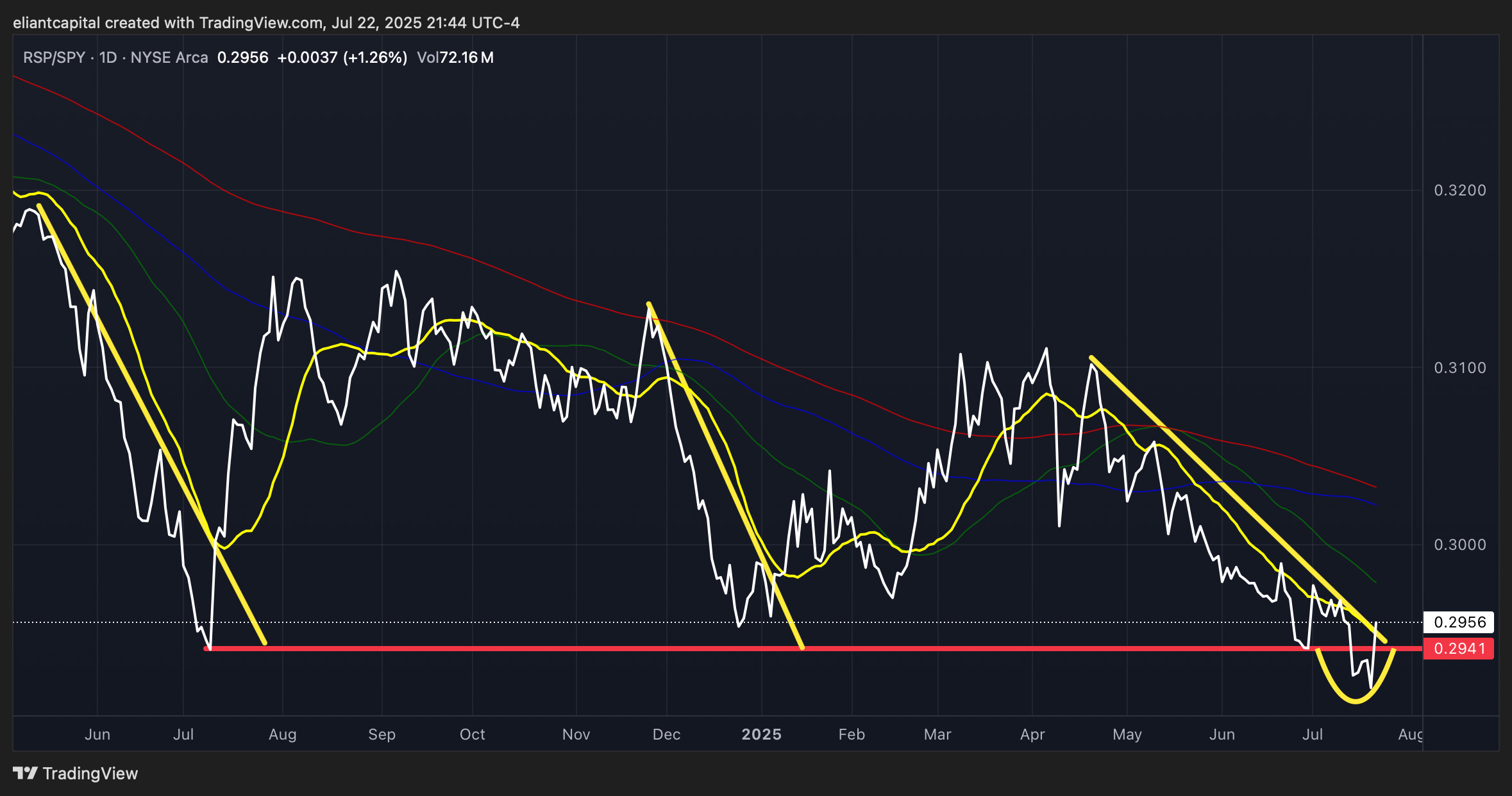Click the Dec label on time axis
Image resolution: width=1512 pixels, height=796 pixels.
(666, 734)
